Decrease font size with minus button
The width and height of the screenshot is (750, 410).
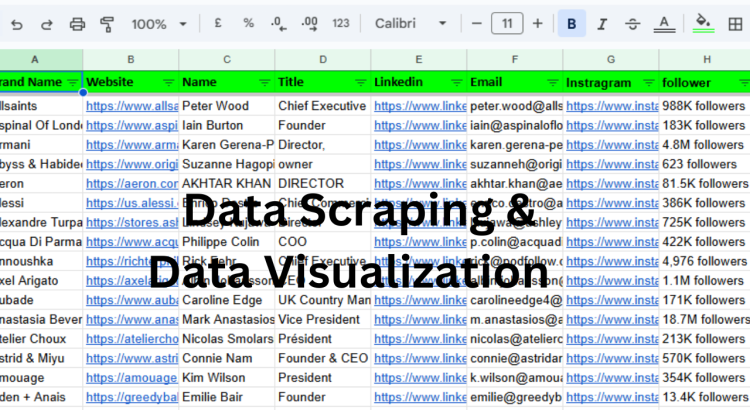point(476,23)
